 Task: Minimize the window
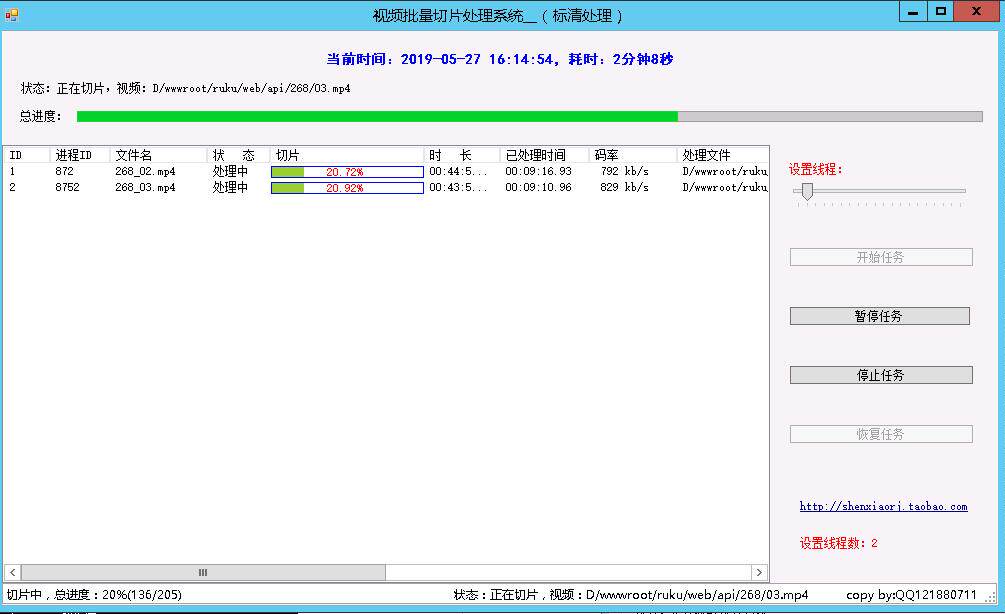[x=913, y=12]
